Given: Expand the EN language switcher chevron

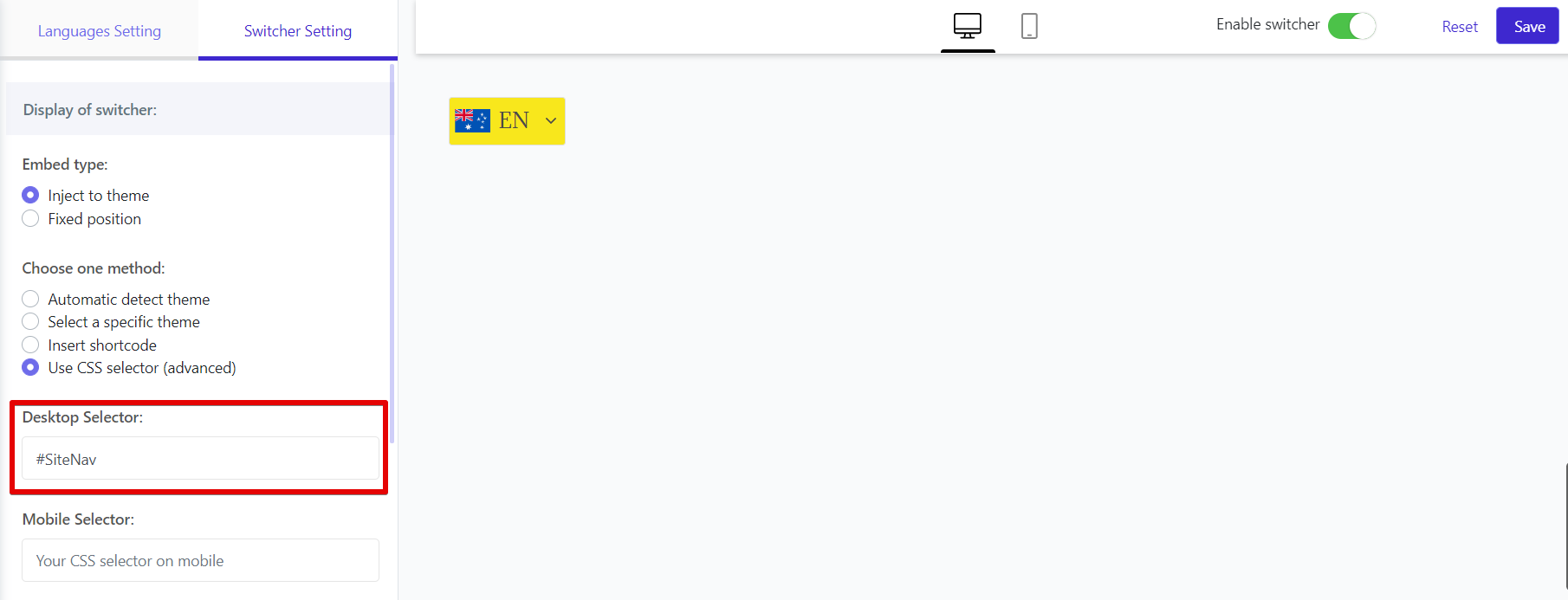Looking at the screenshot, I should click(551, 120).
